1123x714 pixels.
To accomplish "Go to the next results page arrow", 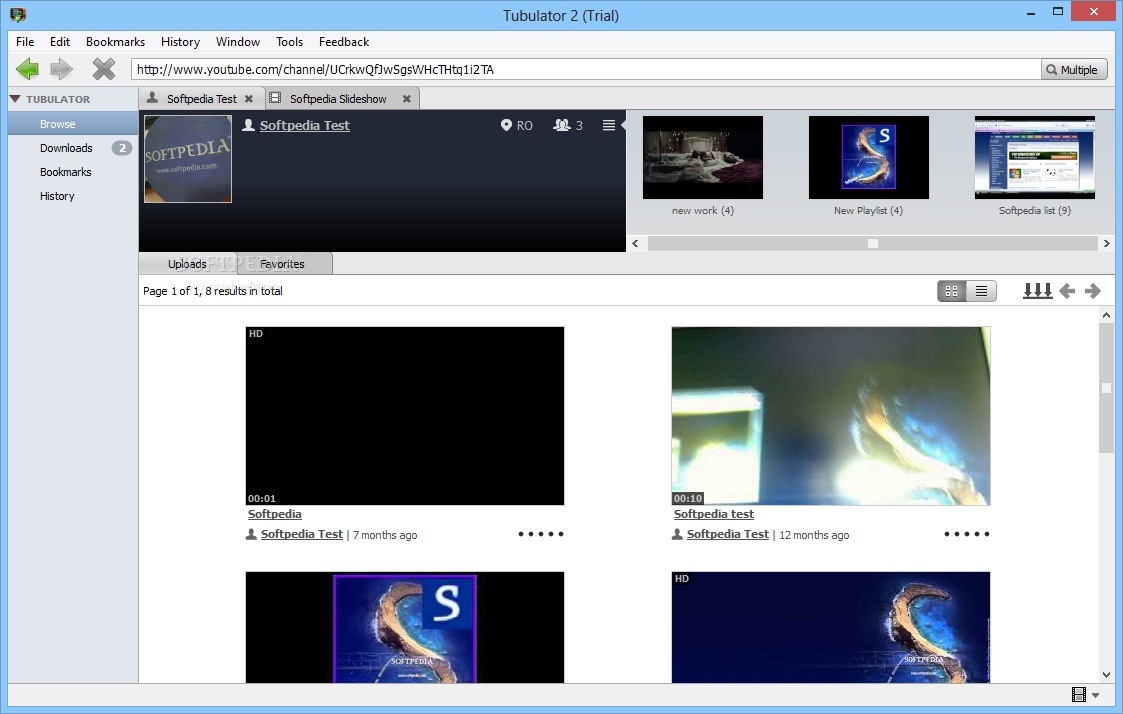I will (x=1093, y=291).
